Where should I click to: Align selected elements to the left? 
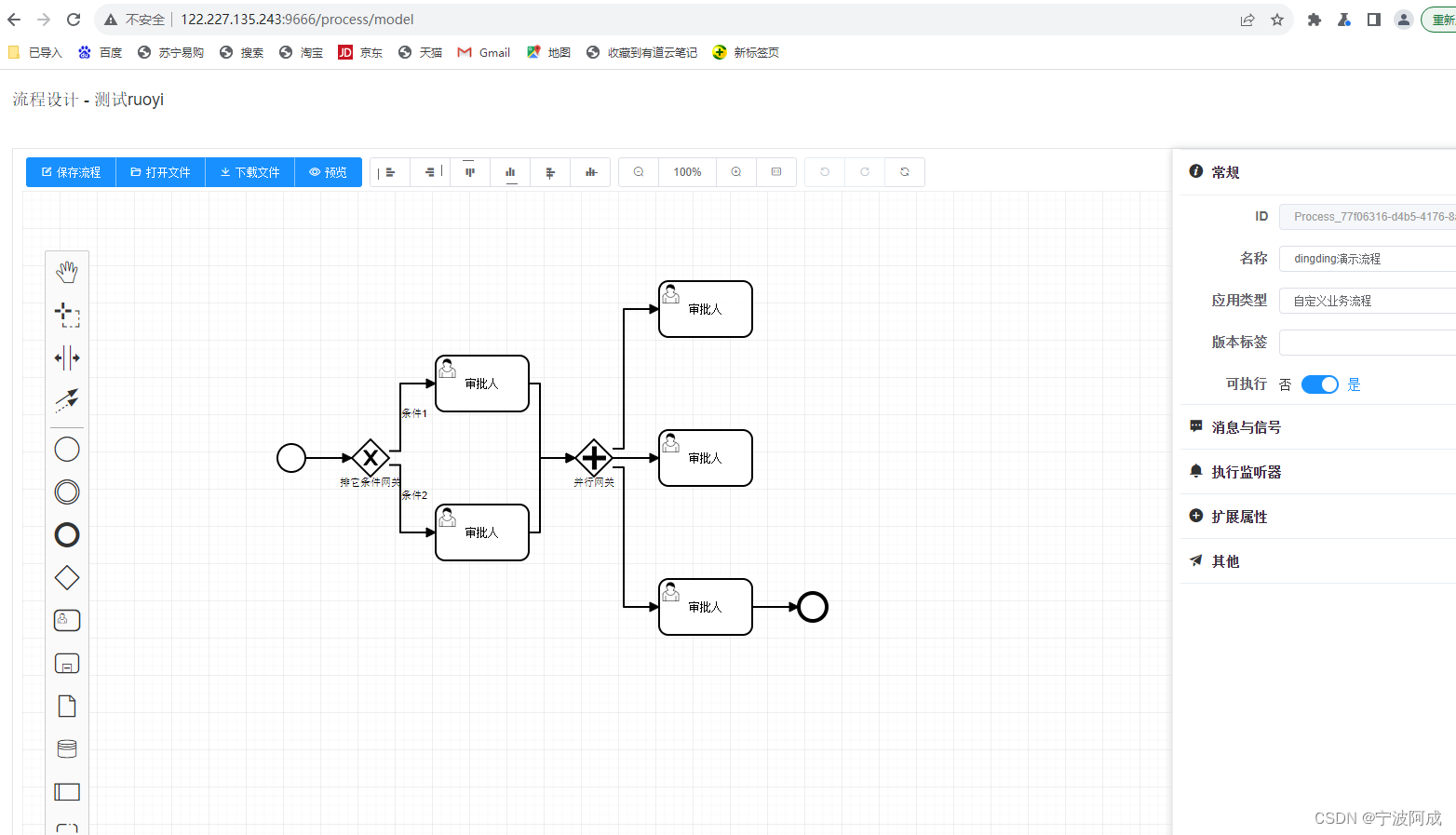tap(390, 172)
